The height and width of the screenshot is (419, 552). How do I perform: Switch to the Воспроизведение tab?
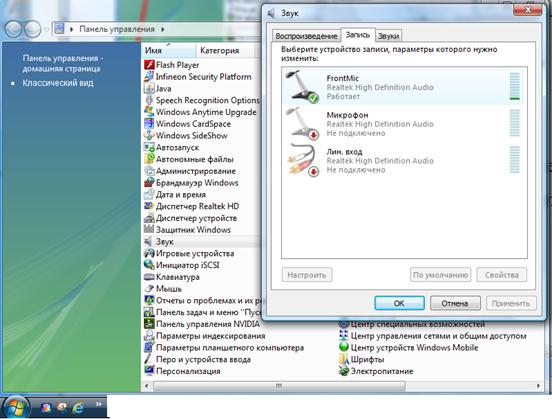pos(306,36)
